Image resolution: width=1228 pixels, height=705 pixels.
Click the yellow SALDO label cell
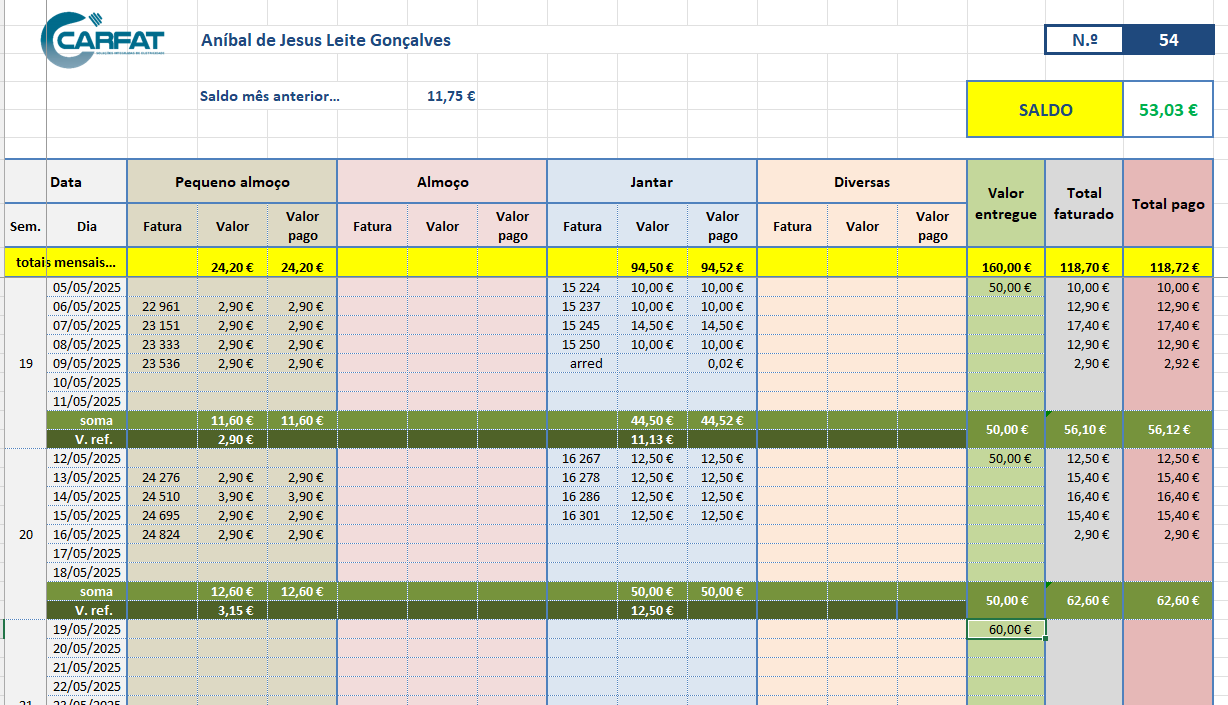point(1045,110)
